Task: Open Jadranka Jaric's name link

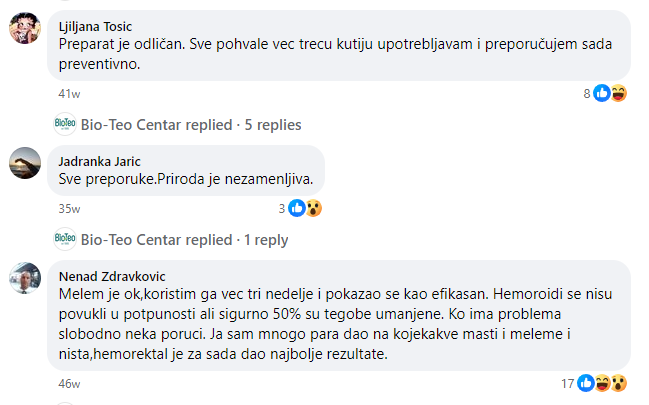Action: (x=100, y=161)
